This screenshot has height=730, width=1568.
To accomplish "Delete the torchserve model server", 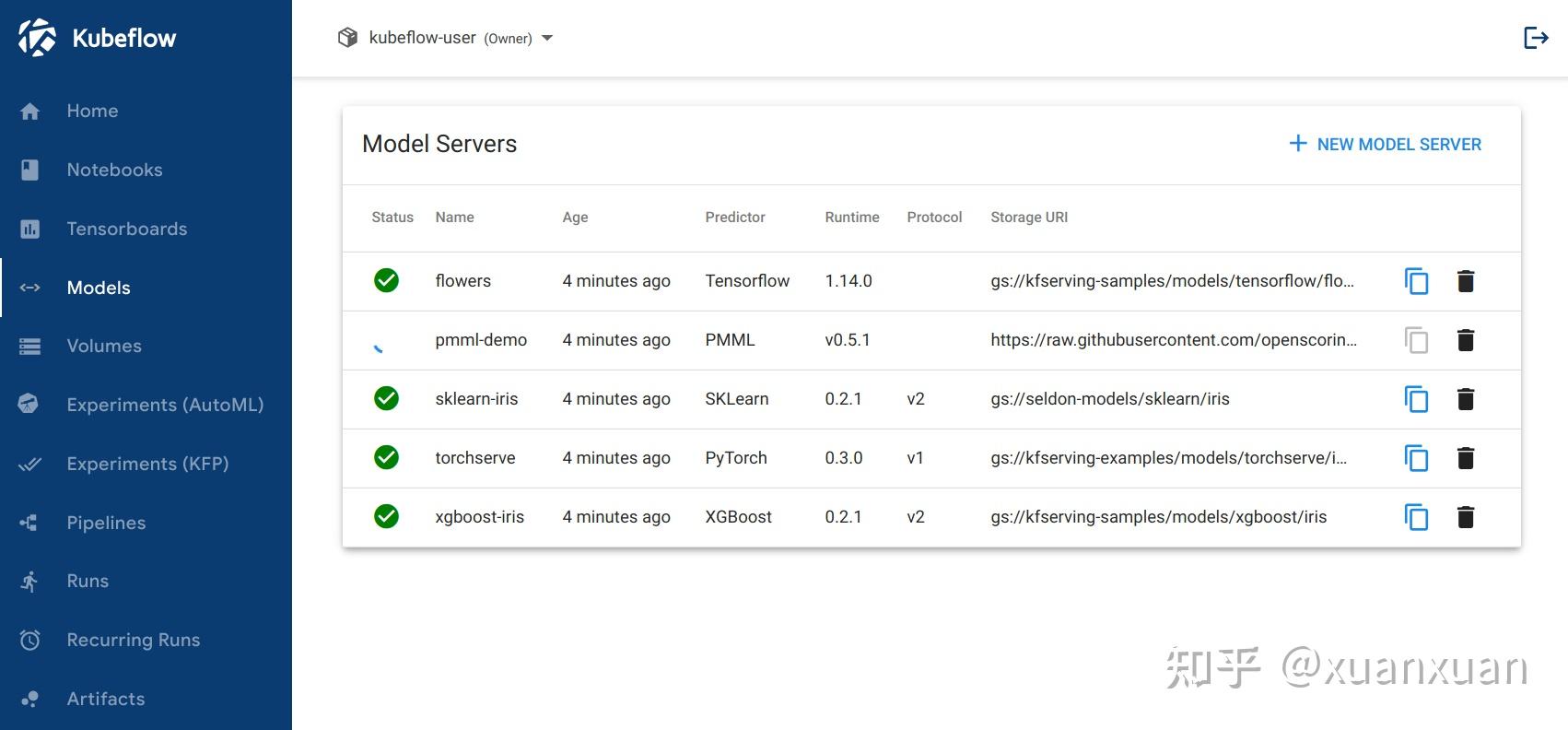I will pos(1466,458).
